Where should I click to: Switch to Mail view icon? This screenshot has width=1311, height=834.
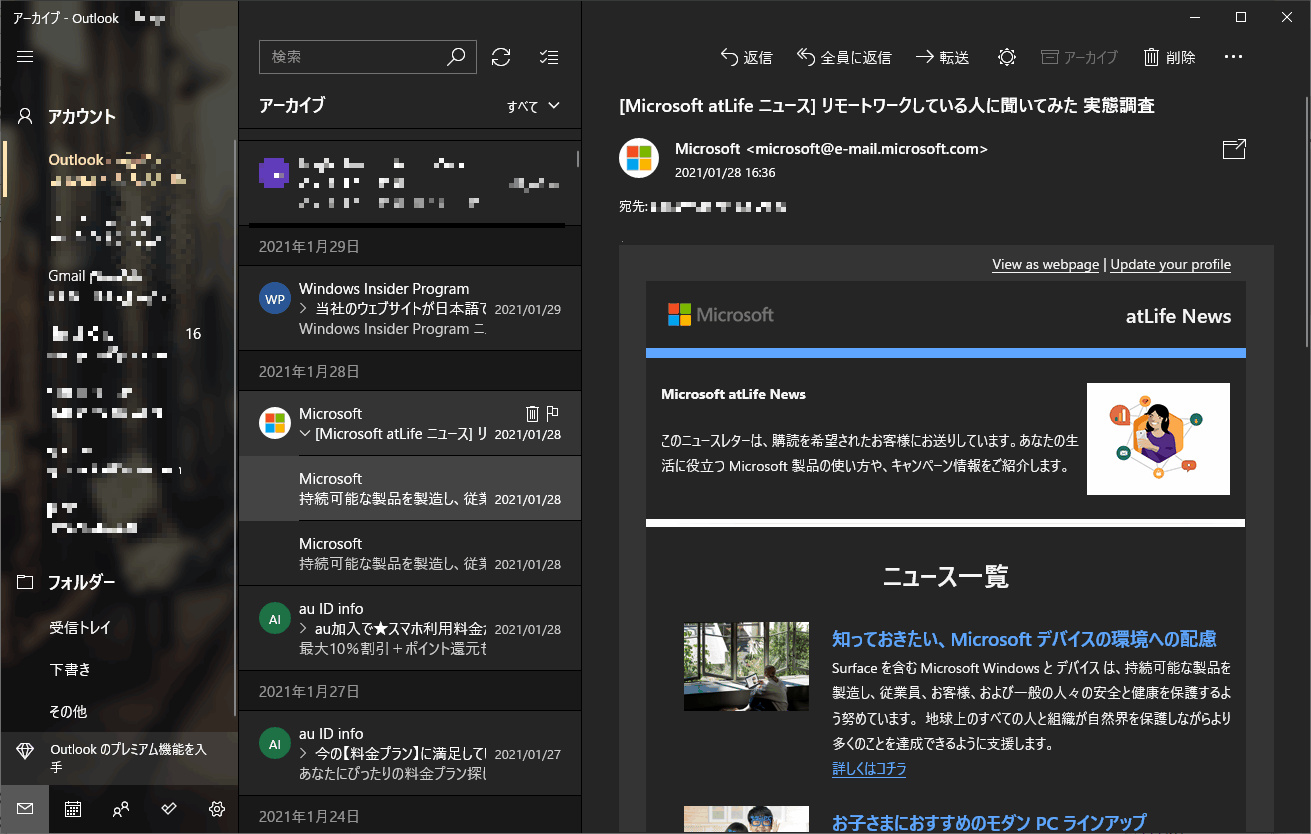point(25,809)
